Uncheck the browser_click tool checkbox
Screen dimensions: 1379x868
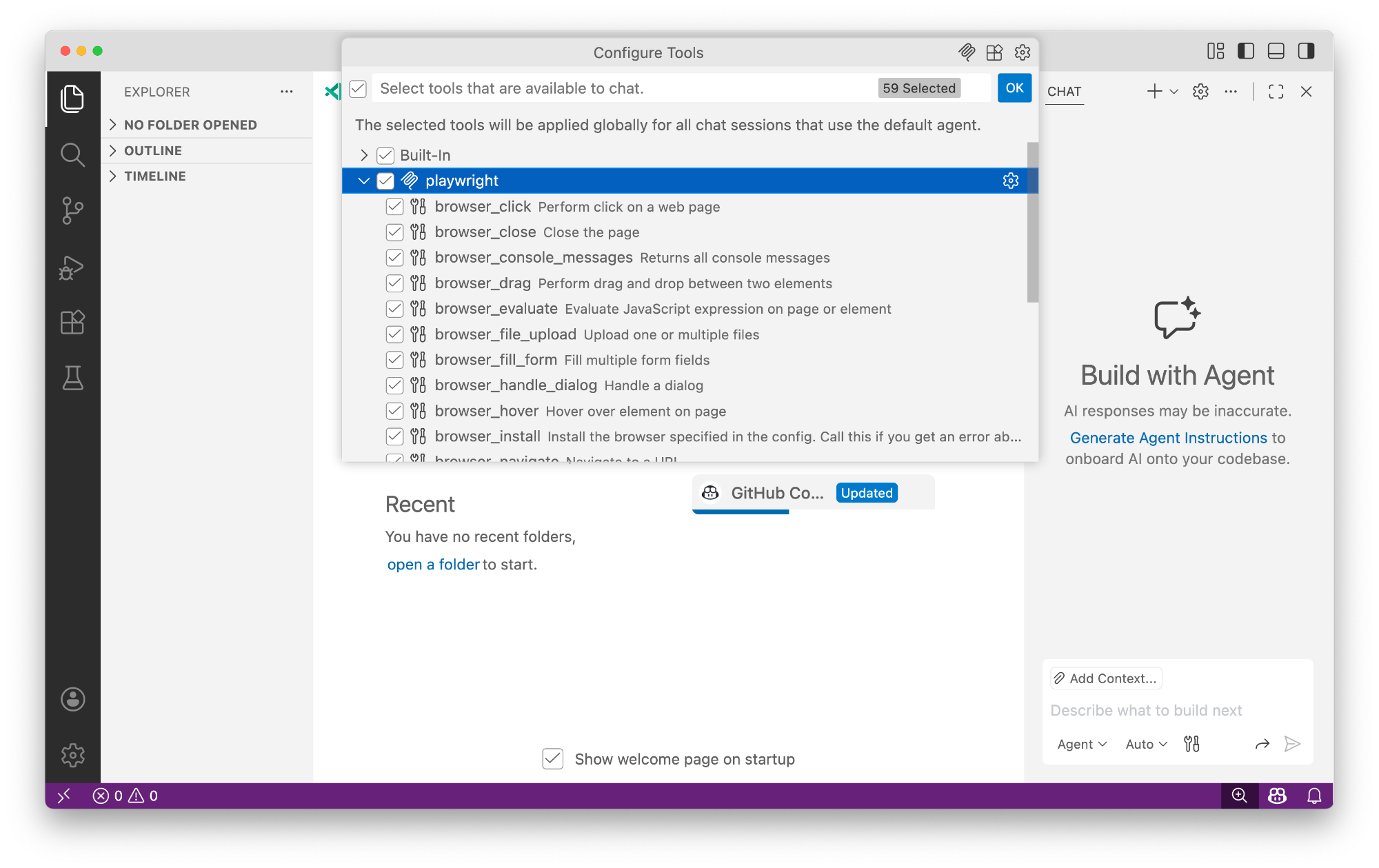(x=394, y=207)
